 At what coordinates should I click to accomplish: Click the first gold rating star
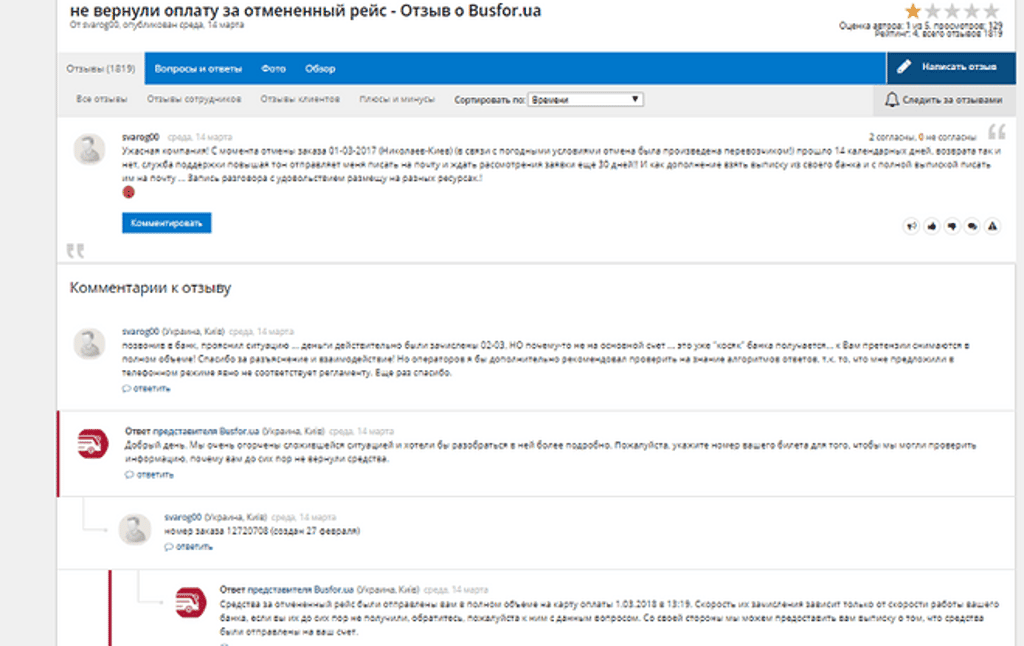[913, 10]
